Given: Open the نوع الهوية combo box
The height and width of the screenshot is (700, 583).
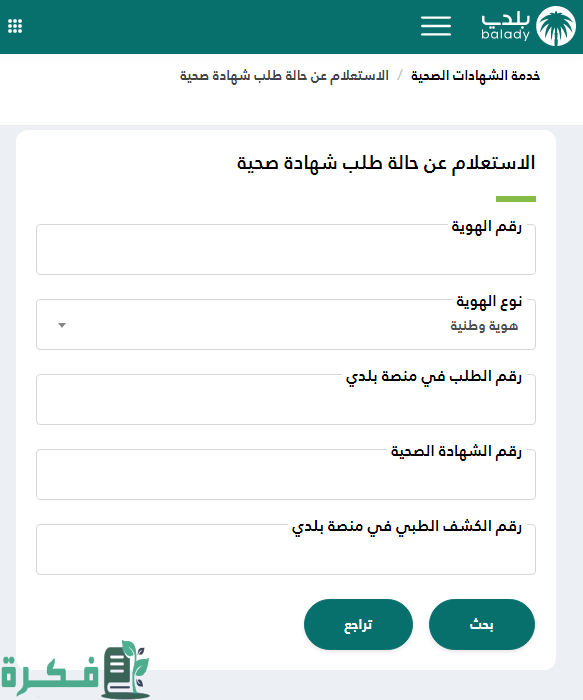Looking at the screenshot, I should click(x=286, y=325).
